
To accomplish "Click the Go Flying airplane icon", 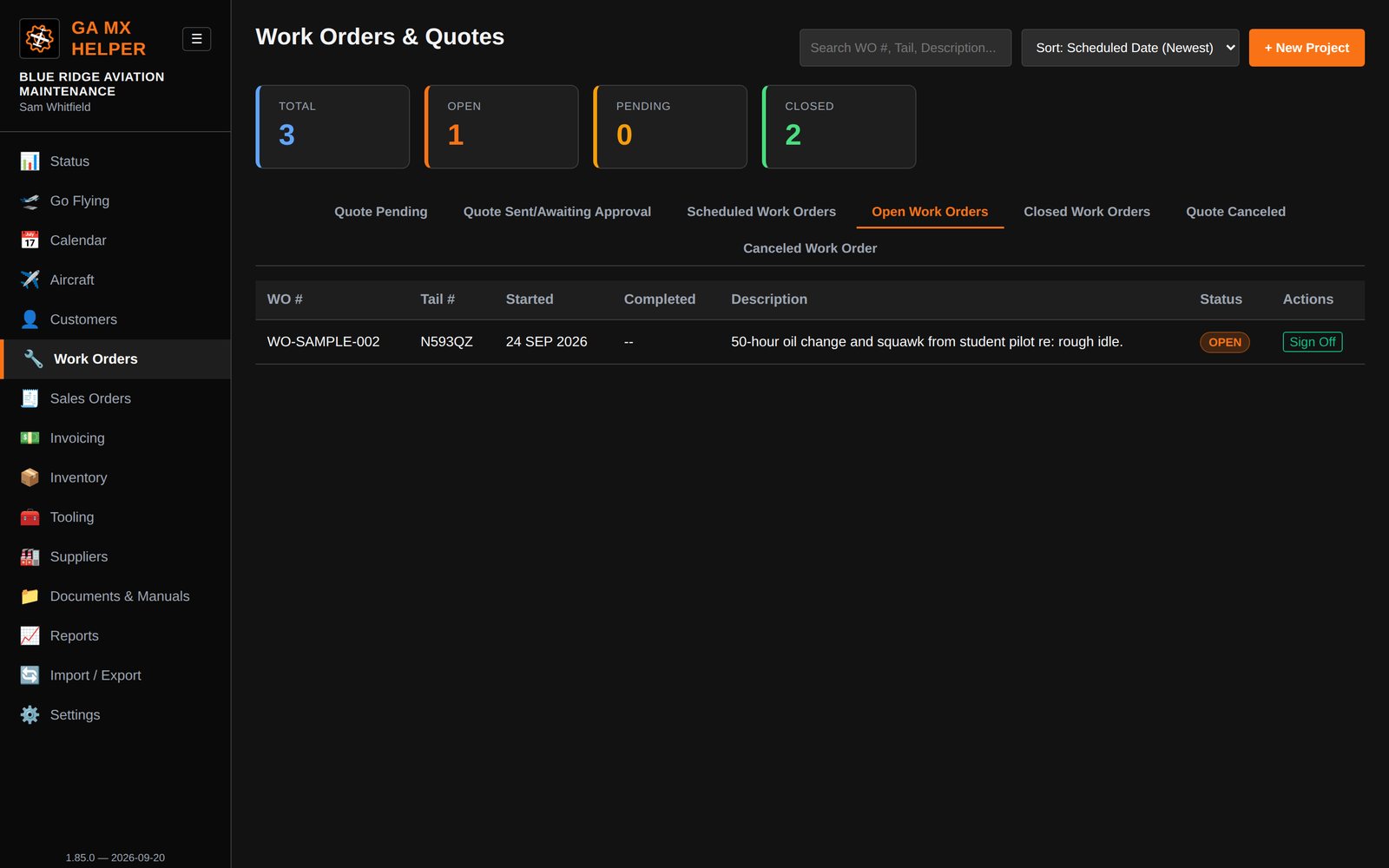I will click(x=30, y=201).
